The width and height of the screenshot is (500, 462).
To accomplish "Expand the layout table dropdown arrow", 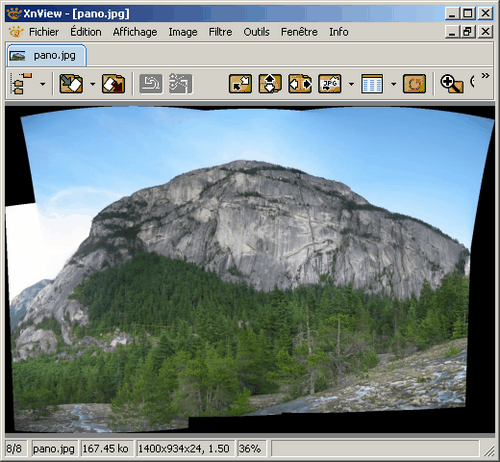I will tap(393, 84).
